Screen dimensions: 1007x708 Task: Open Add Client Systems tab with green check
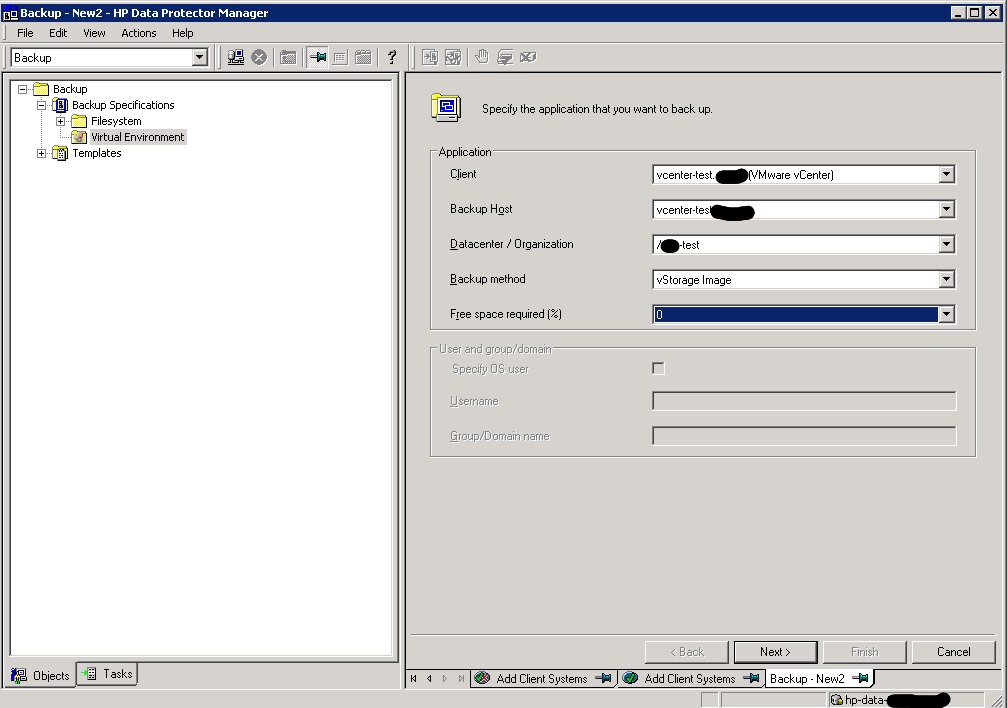692,678
